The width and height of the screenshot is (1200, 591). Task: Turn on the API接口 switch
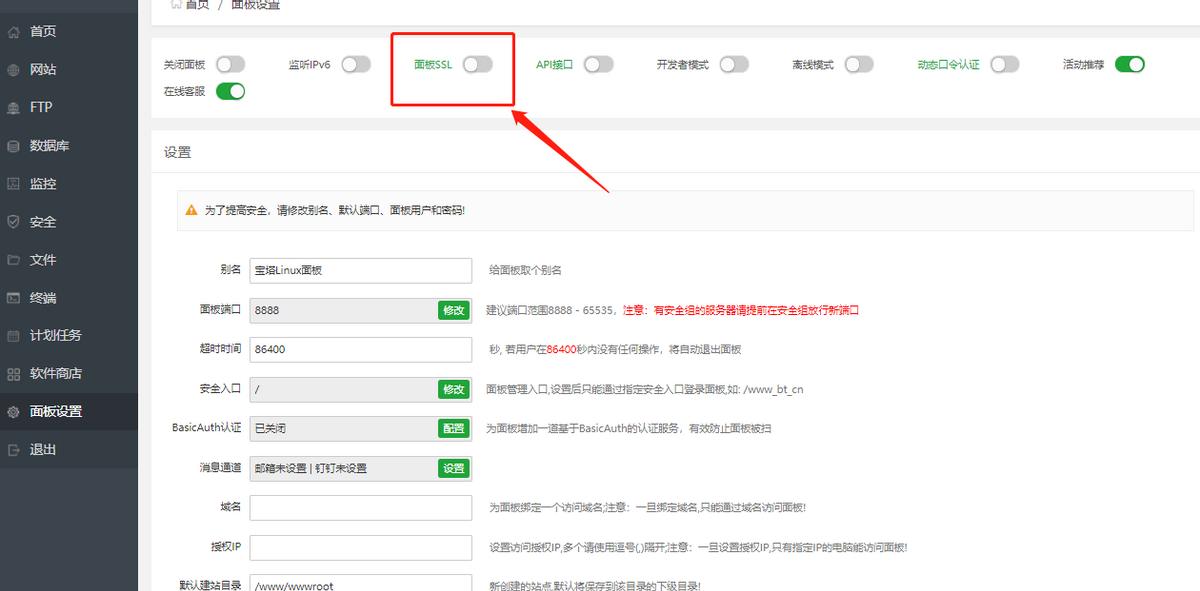click(599, 63)
